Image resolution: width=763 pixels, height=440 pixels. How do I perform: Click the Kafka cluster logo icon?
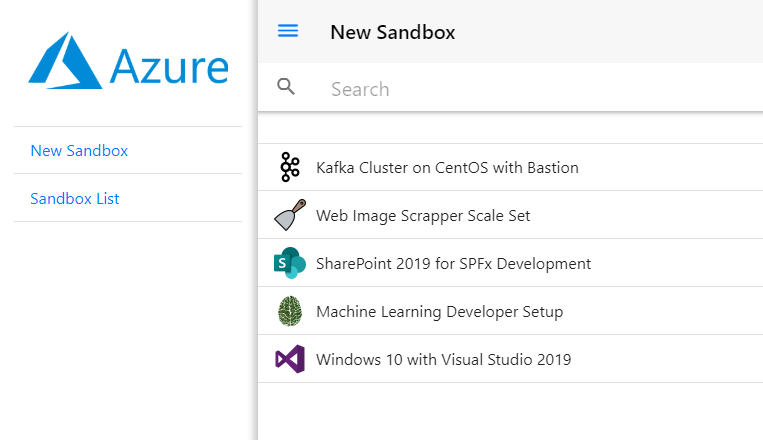tap(290, 167)
